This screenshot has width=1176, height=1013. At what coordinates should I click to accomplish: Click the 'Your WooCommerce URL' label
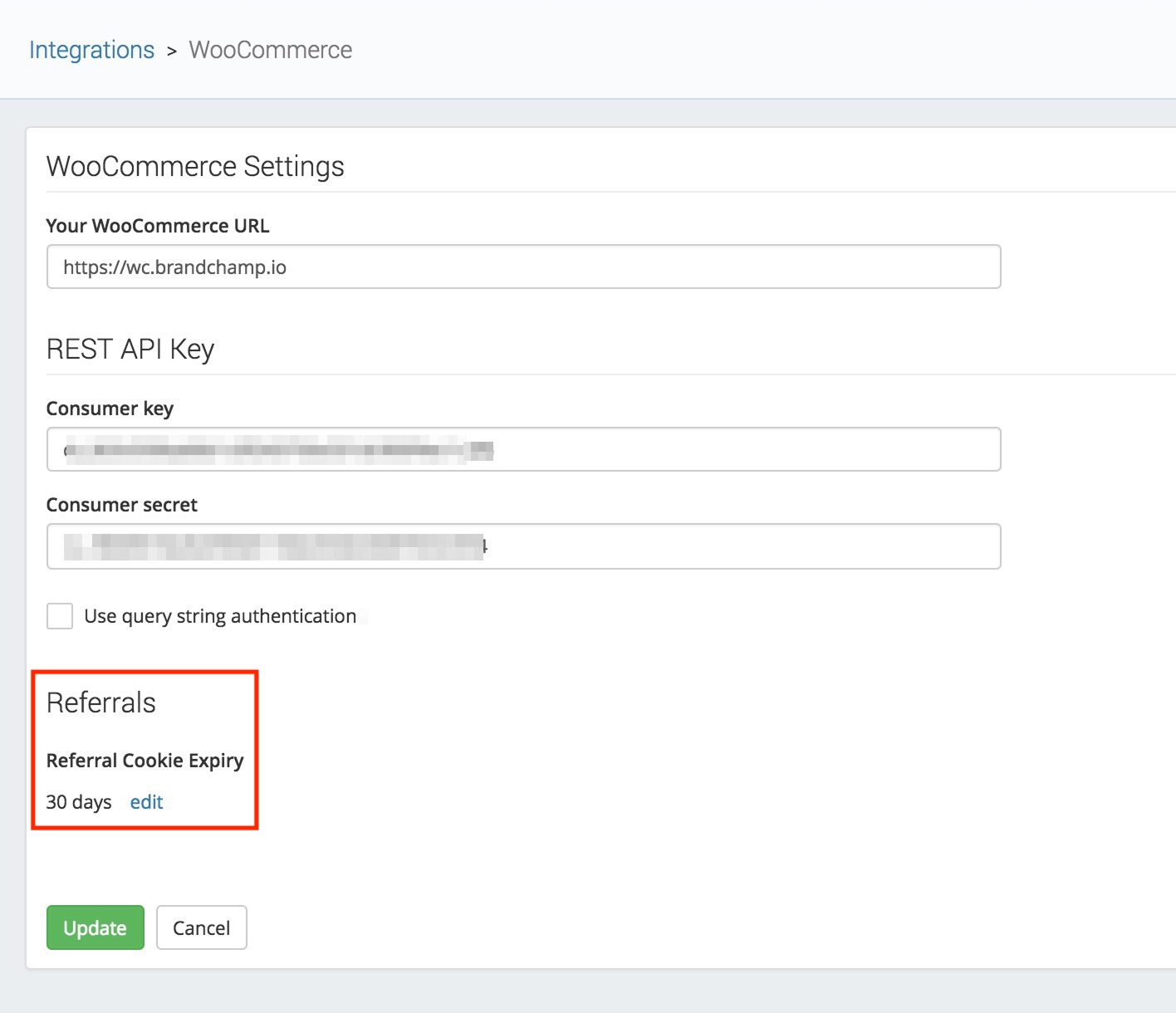tap(158, 226)
